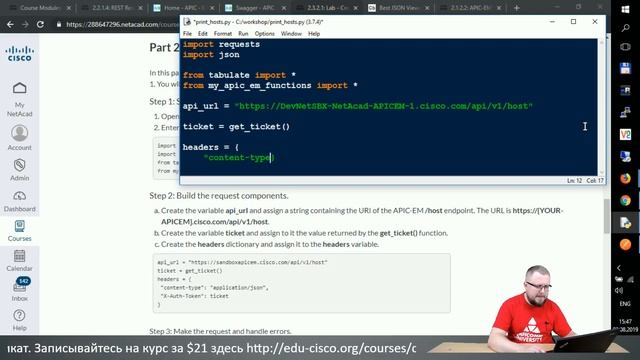Image resolution: width=640 pixels, height=360 pixels.
Task: Click the 'from tabulate import *' line
Action: (x=239, y=75)
